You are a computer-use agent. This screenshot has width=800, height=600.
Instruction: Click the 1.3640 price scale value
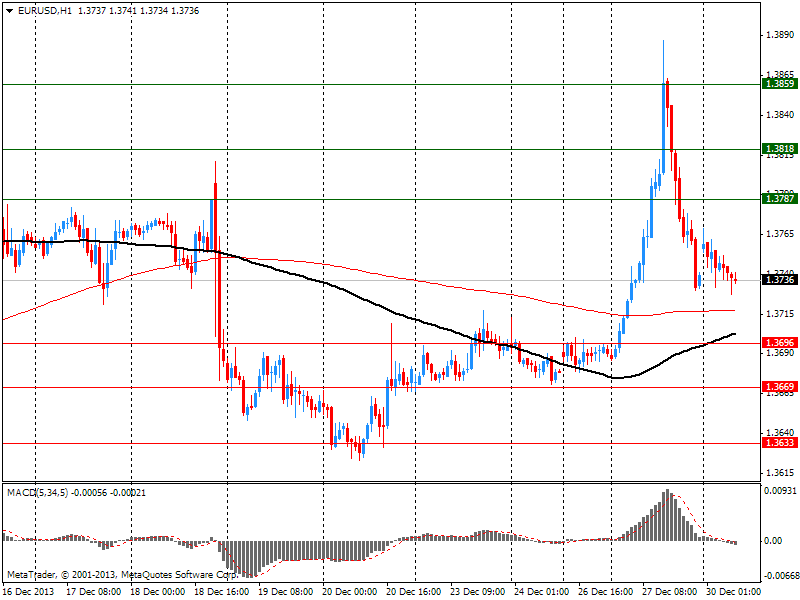[780, 432]
